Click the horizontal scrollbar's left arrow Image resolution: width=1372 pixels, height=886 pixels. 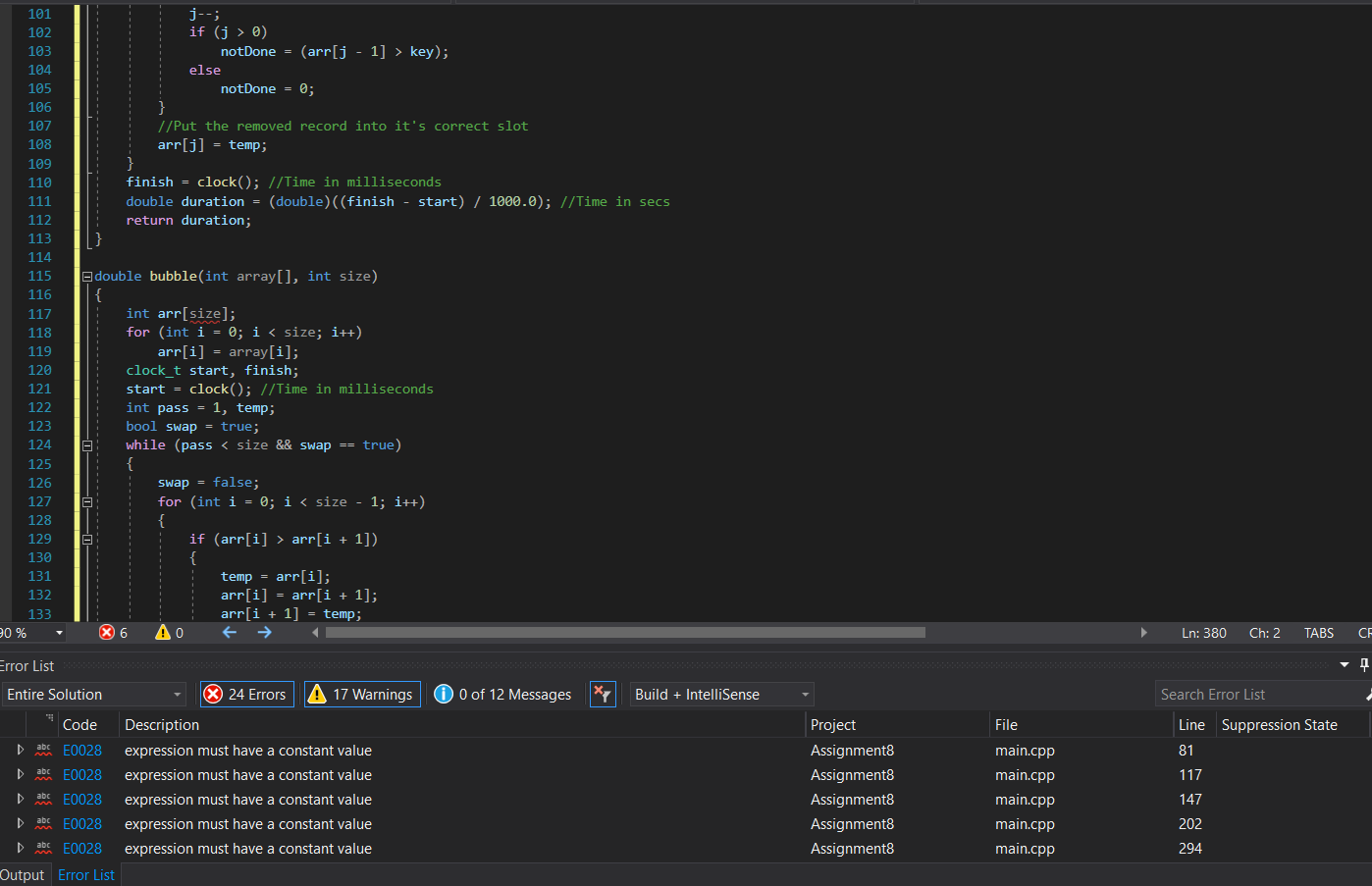315,633
